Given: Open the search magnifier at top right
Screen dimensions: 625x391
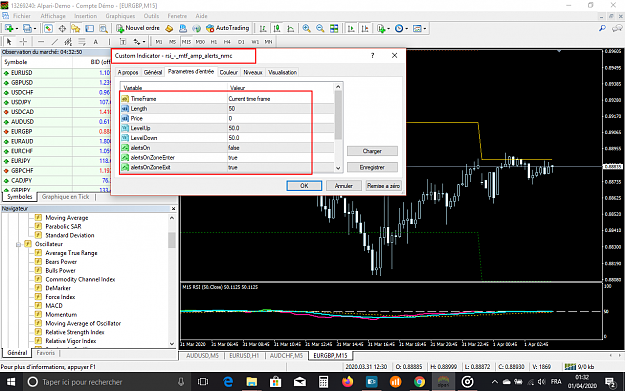Looking at the screenshot, I should click(602, 28).
